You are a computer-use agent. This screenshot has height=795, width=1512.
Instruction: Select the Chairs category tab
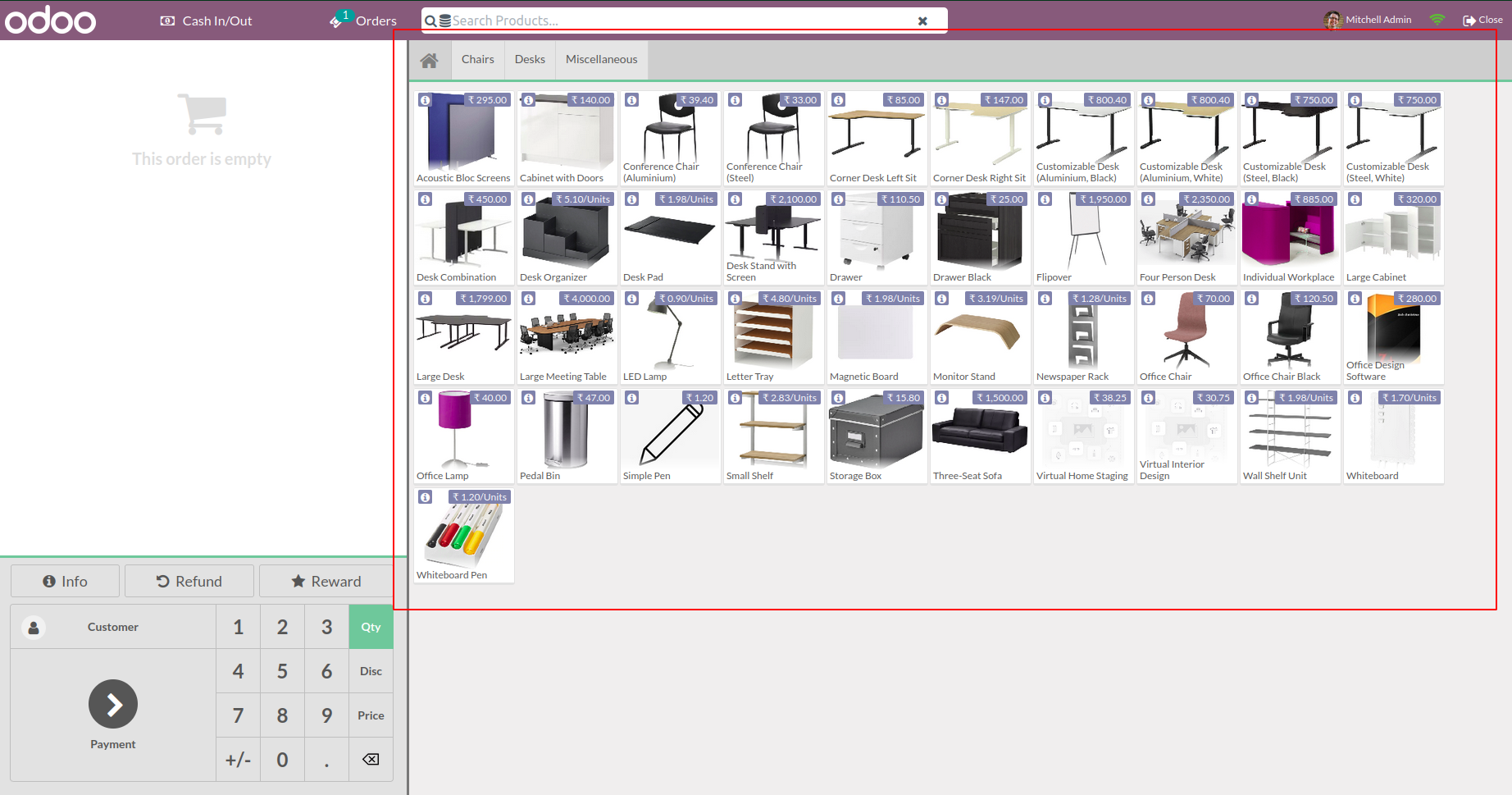point(477,60)
